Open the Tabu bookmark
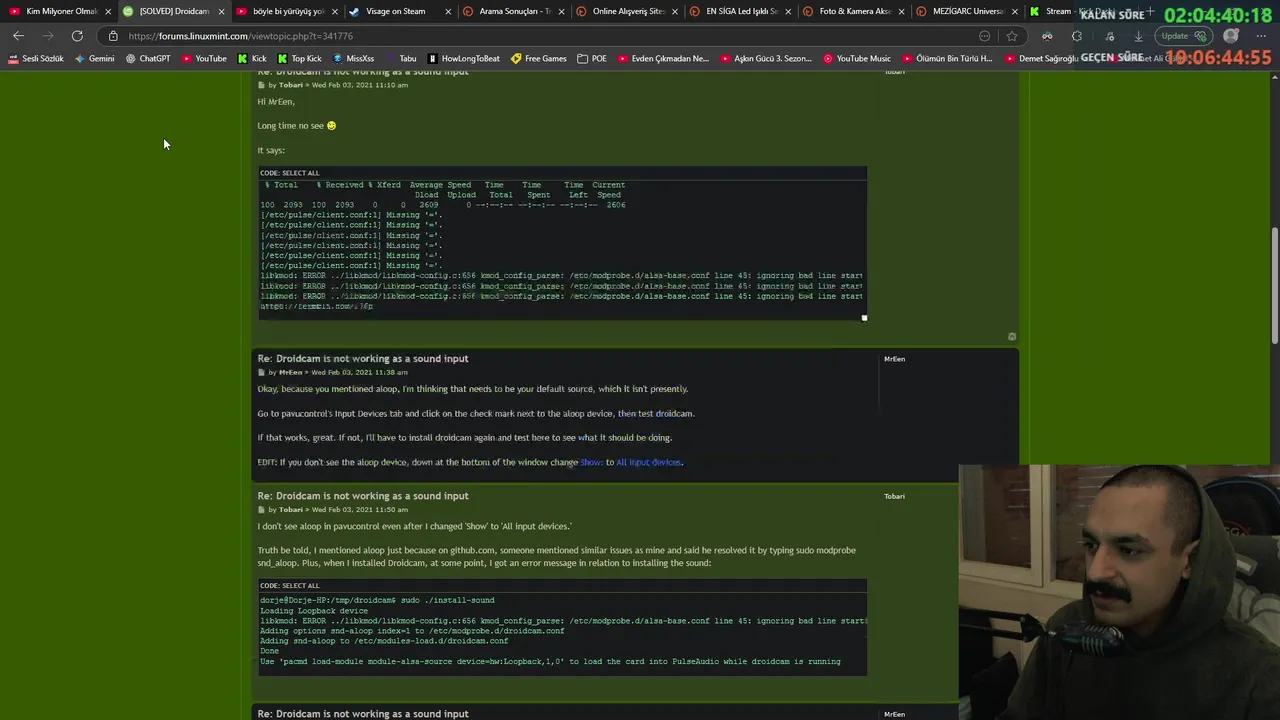The width and height of the screenshot is (1280, 720). point(401,59)
